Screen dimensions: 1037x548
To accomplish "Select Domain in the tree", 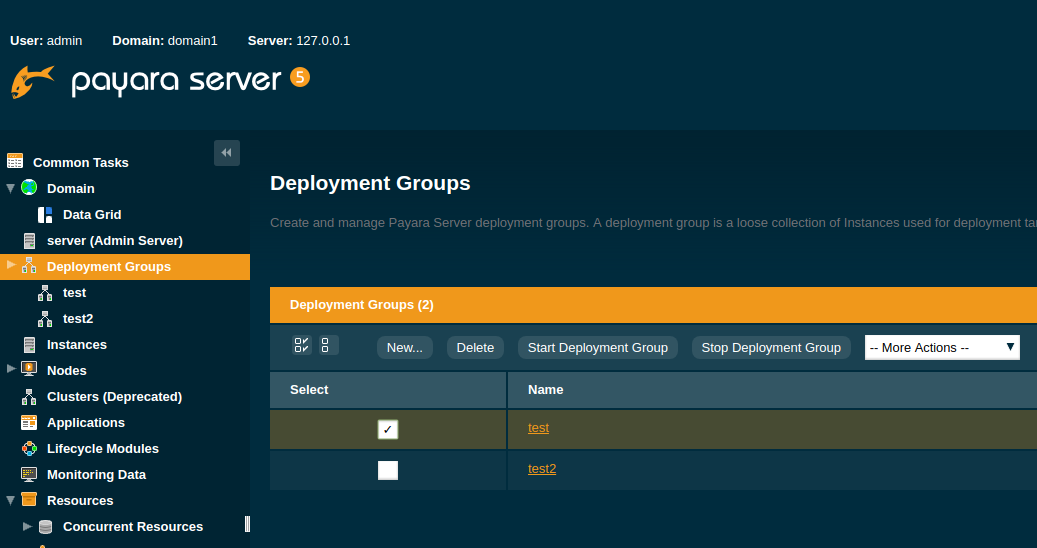I will pos(71,188).
